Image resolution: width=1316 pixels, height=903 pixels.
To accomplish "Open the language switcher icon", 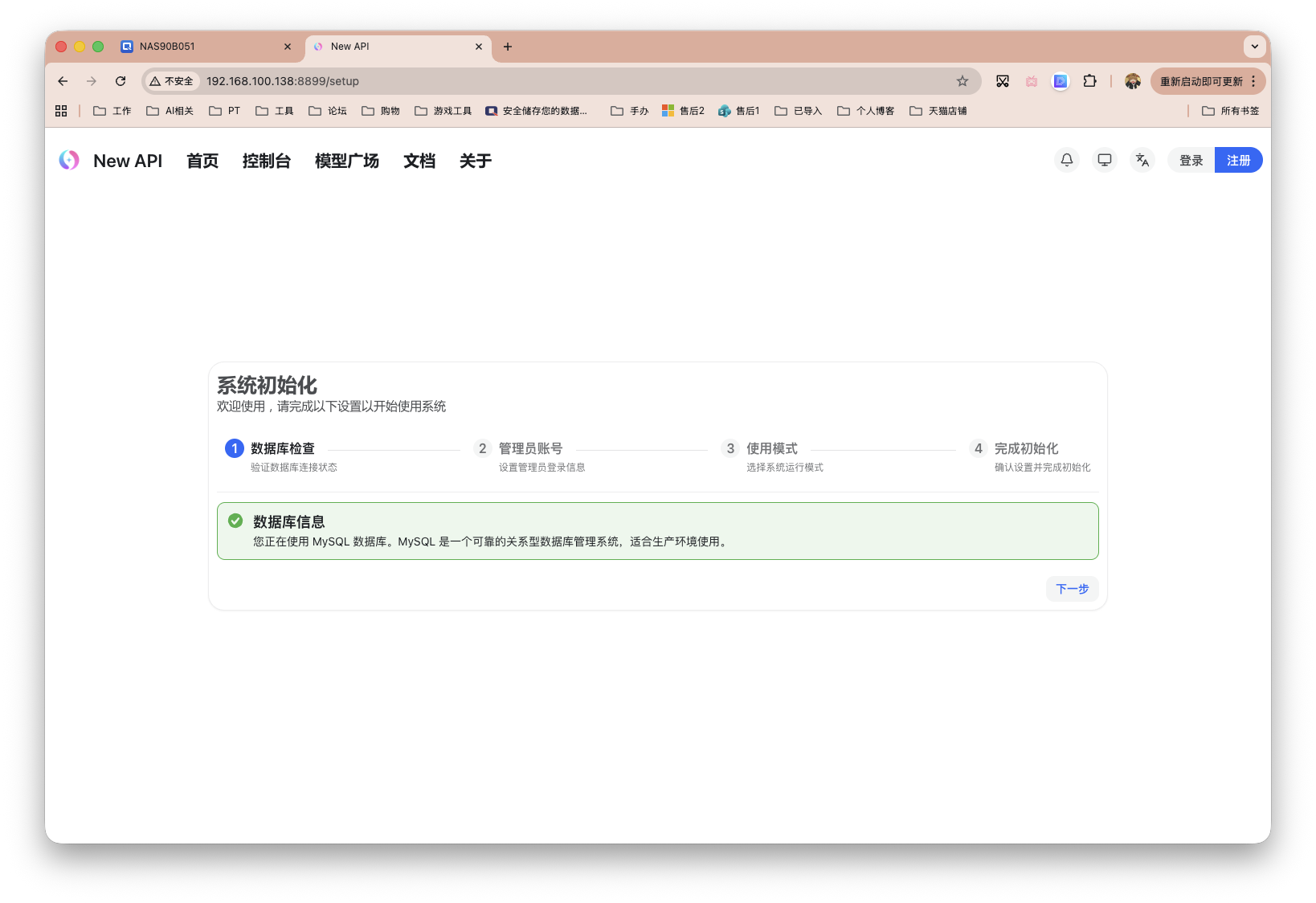I will click(1142, 160).
